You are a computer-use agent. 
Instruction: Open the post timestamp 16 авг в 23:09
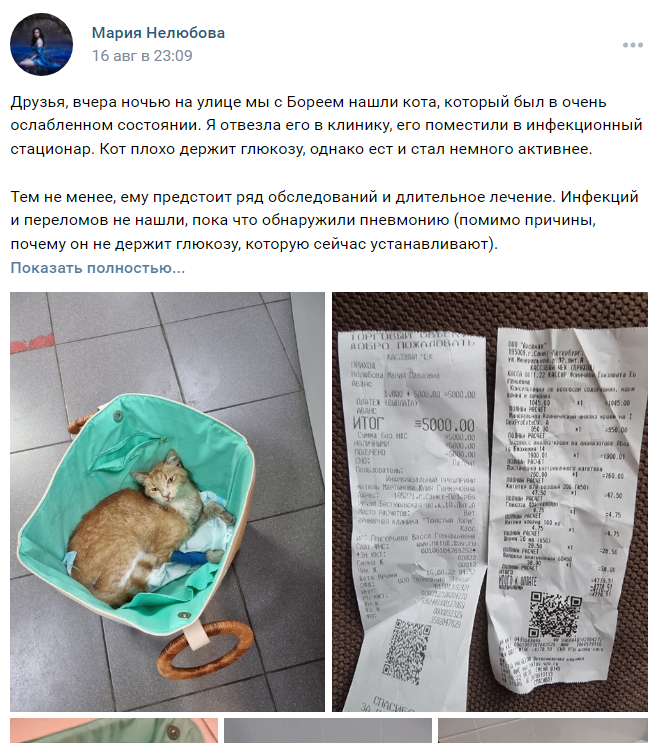tap(142, 55)
